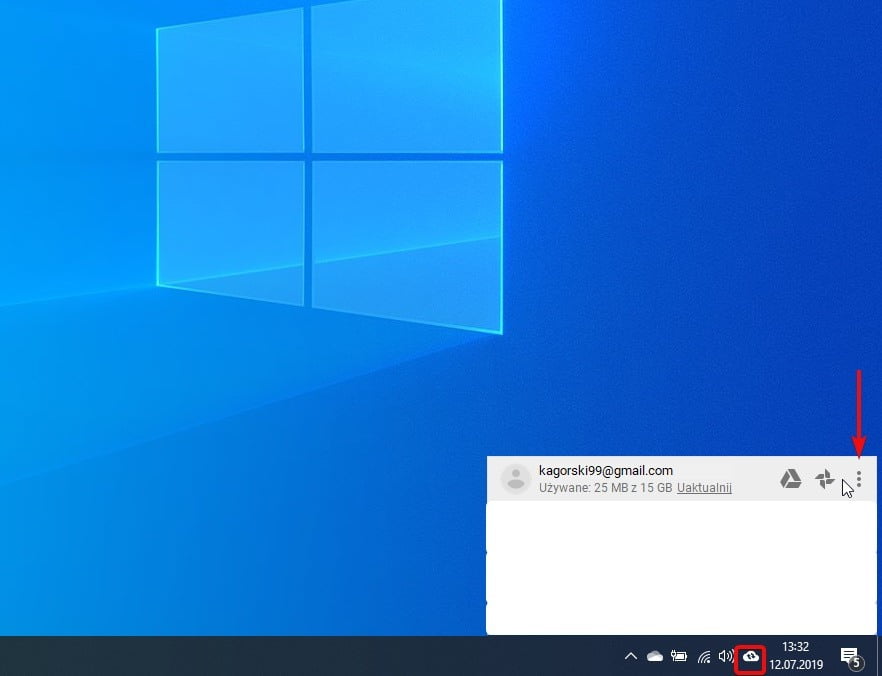
Task: Expand hidden system tray icons chevron
Action: click(630, 656)
